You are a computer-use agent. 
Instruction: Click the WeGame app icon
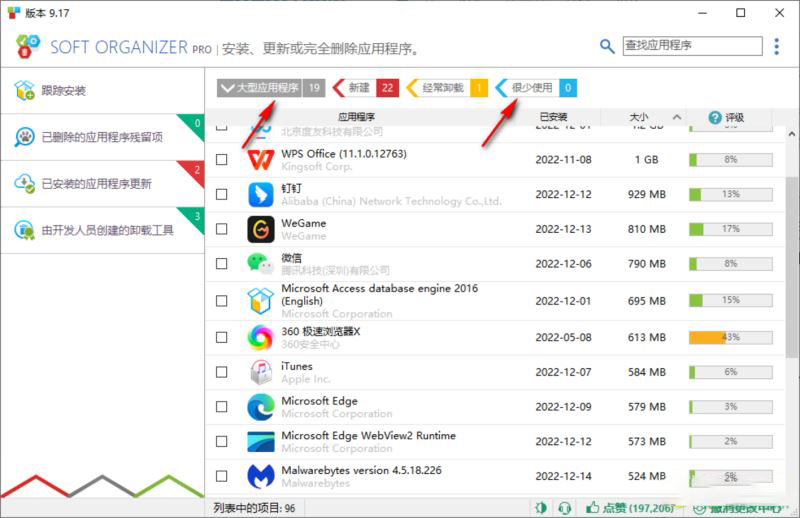tap(261, 229)
